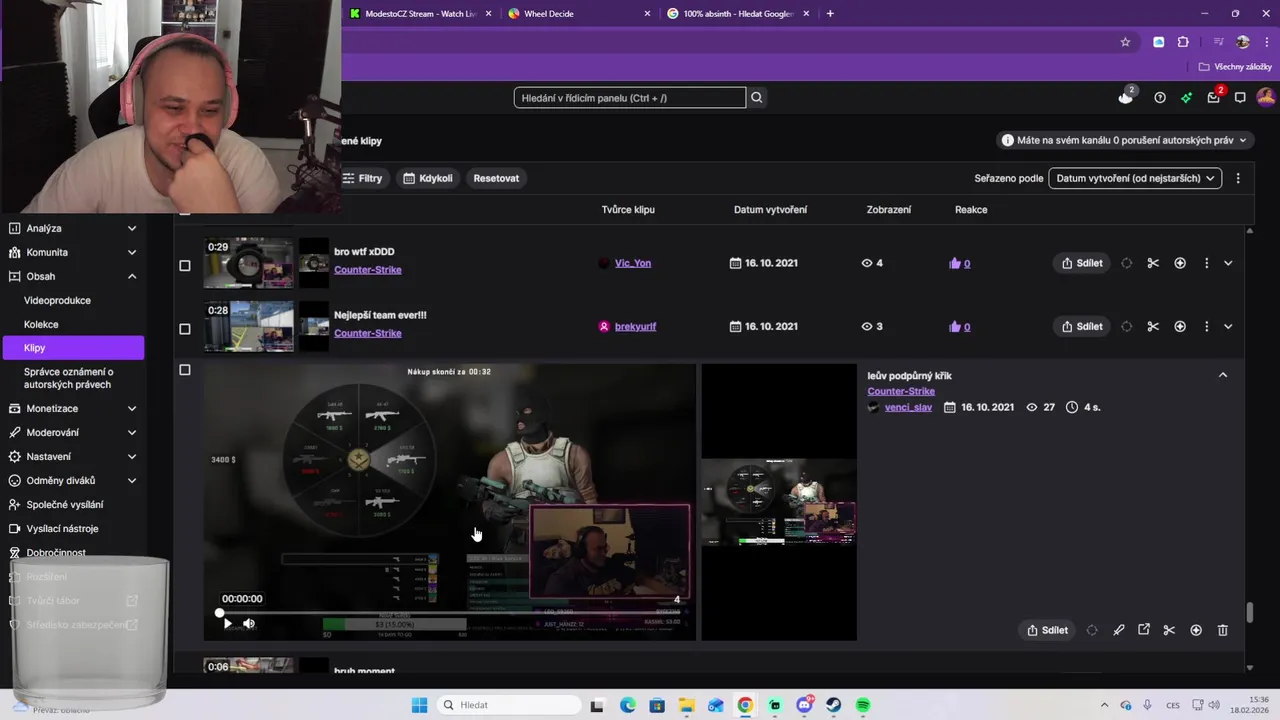The height and width of the screenshot is (720, 1280).
Task: Open the brekyurlf creator link
Action: (635, 326)
